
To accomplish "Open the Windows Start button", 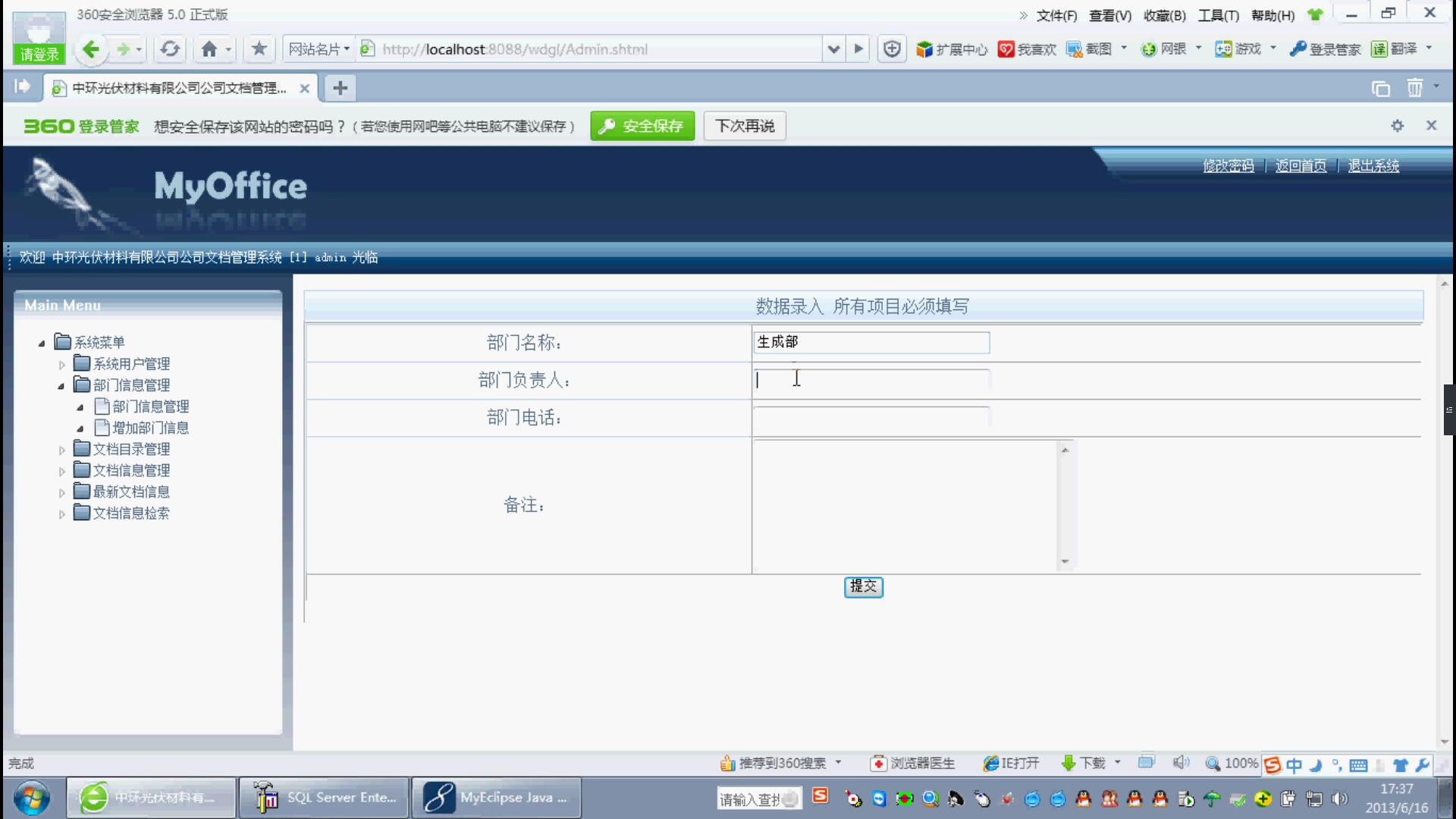I will [31, 798].
